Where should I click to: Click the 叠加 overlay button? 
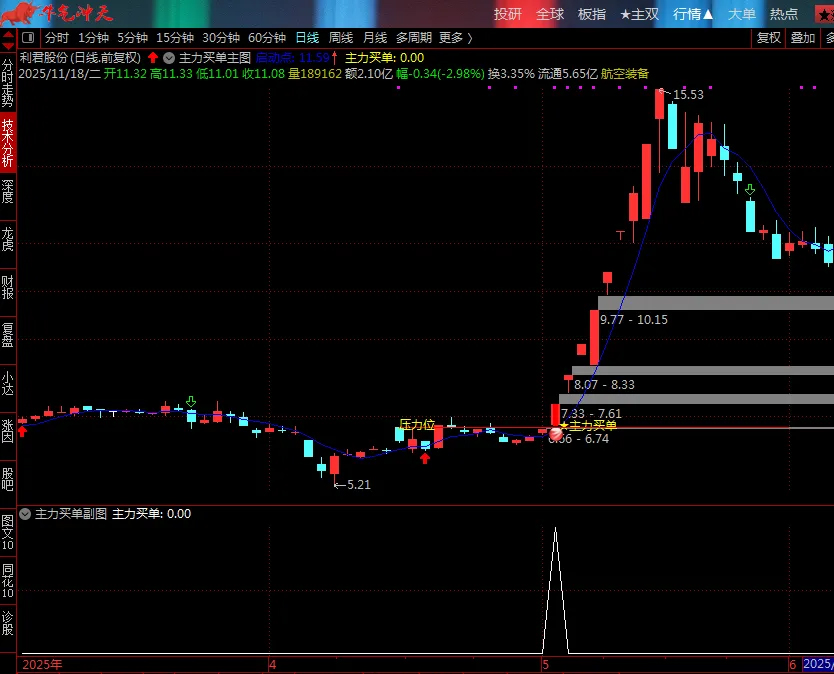click(803, 38)
